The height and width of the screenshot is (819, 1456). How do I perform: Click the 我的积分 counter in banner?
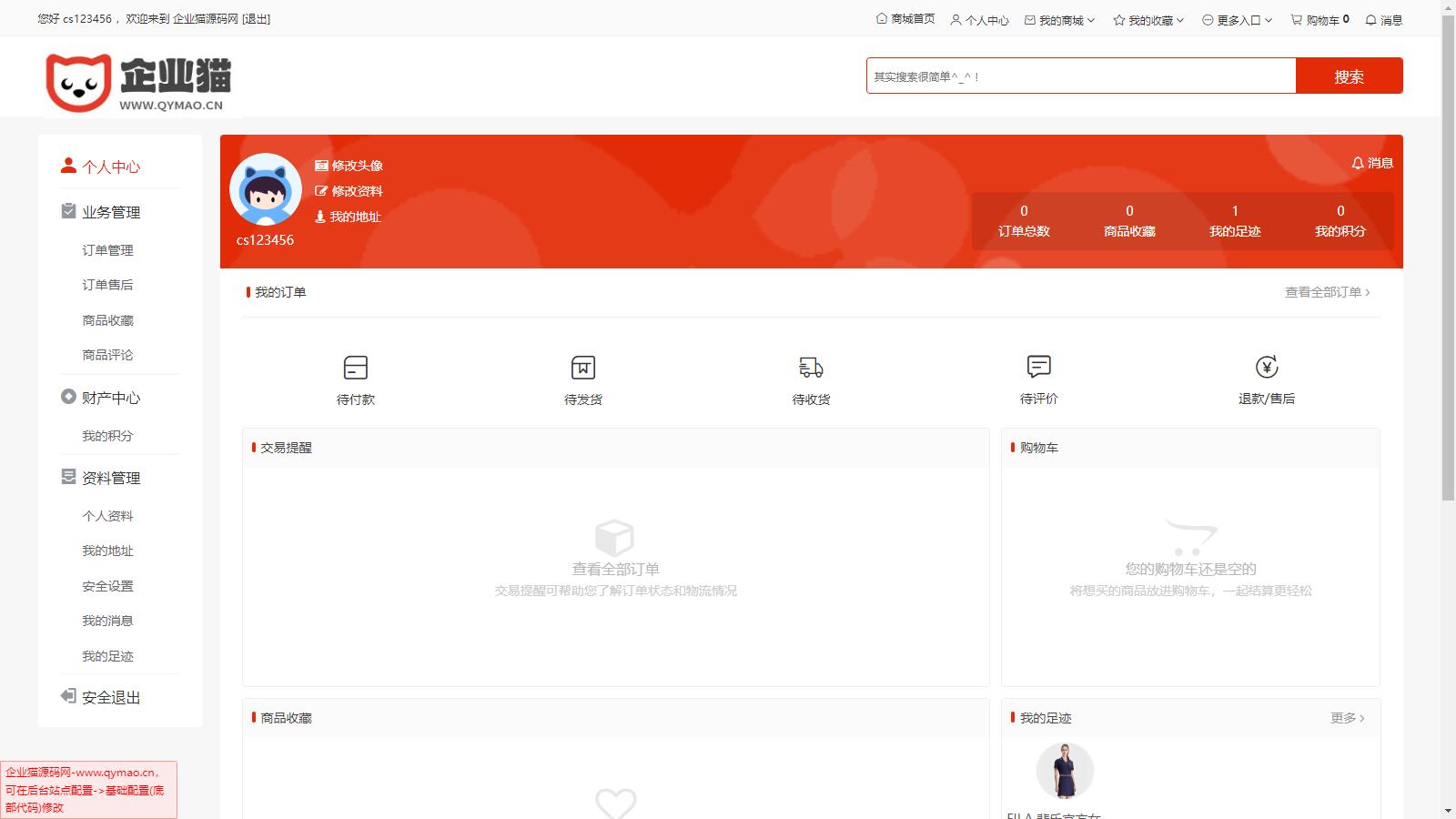pos(1340,221)
